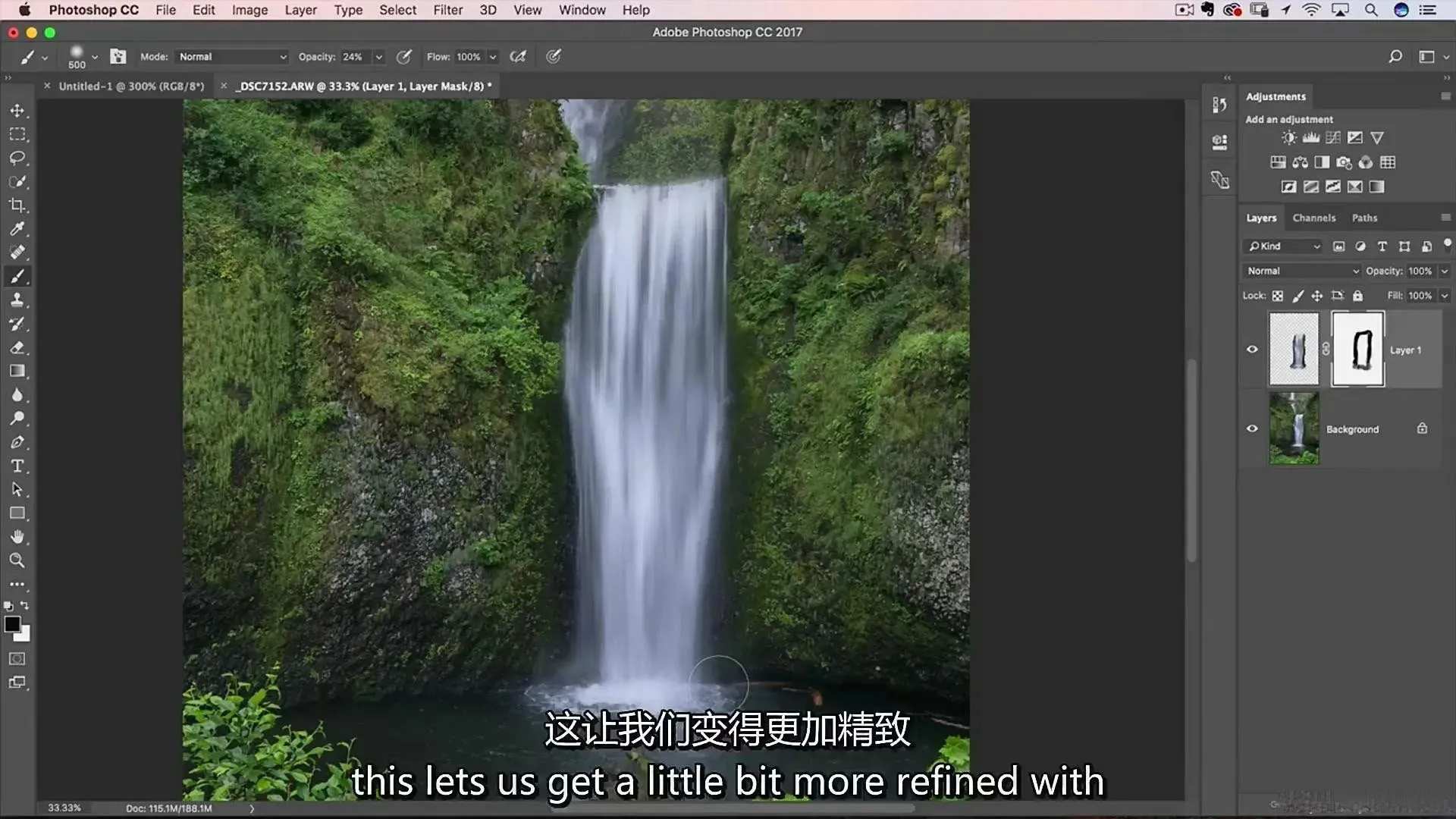Add a Curves adjustment

[1332, 137]
